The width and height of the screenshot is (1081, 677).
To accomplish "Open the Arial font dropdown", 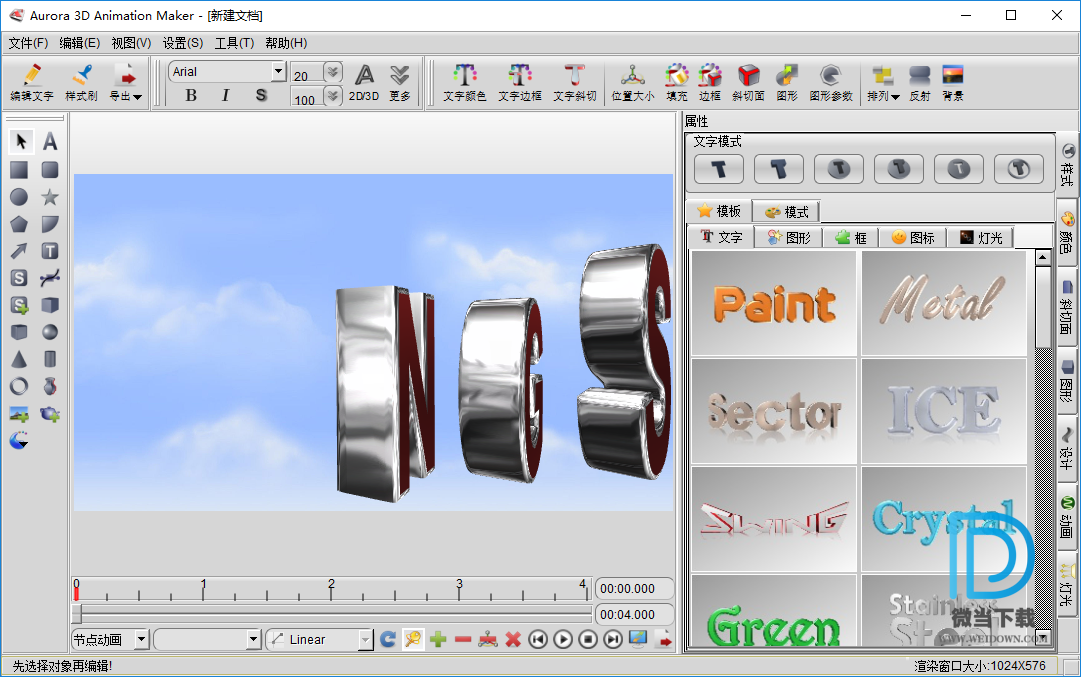I will [x=278, y=71].
